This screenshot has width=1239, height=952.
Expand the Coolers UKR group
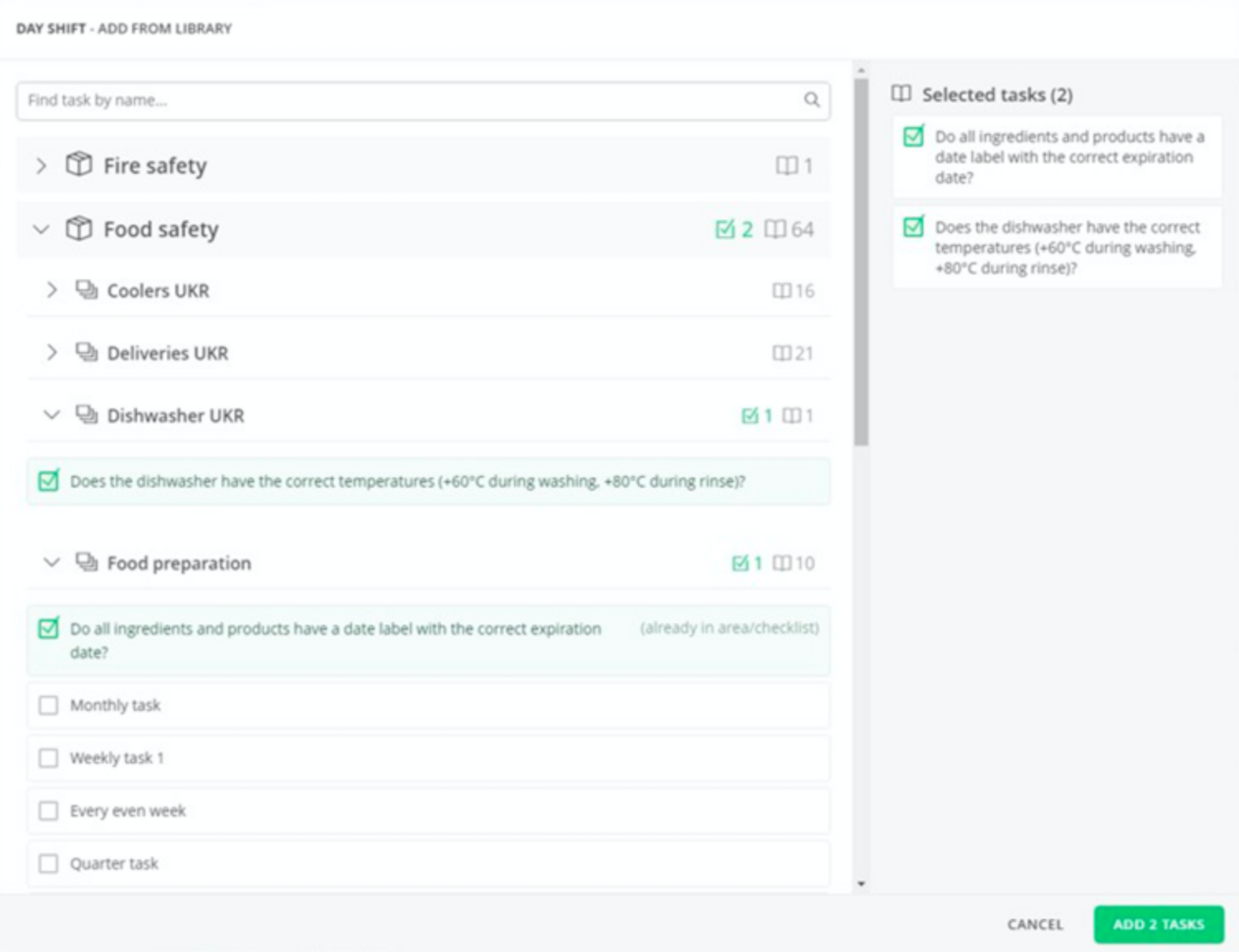(52, 290)
